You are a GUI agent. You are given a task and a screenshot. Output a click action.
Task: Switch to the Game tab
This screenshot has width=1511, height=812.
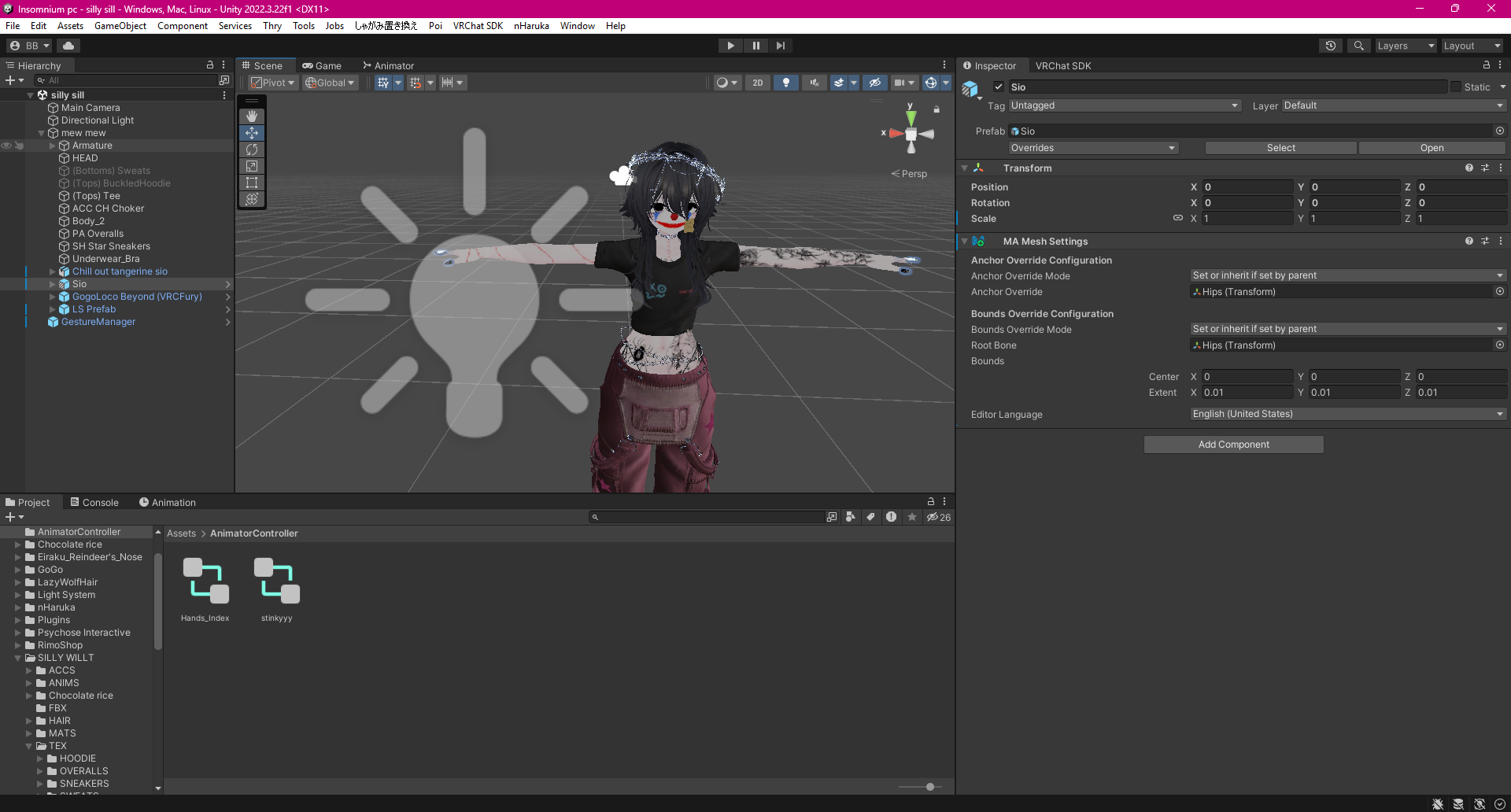pyautogui.click(x=322, y=66)
